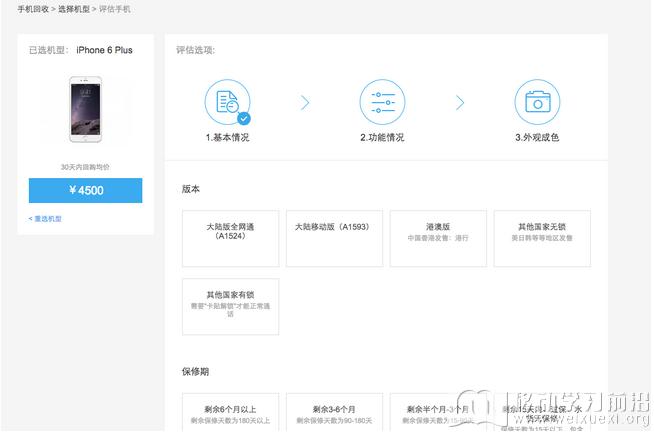Image resolution: width=654 pixels, height=432 pixels.
Task: Open step 3.外观成色 label
Action: coord(537,138)
